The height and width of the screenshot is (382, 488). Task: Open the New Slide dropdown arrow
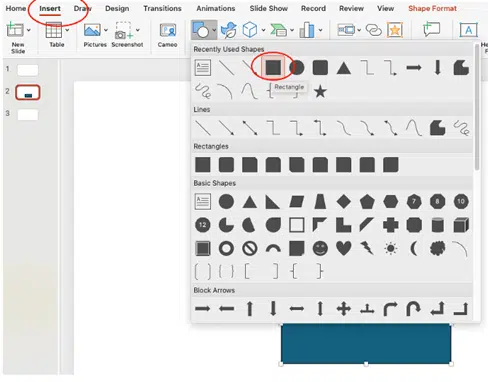click(x=29, y=30)
